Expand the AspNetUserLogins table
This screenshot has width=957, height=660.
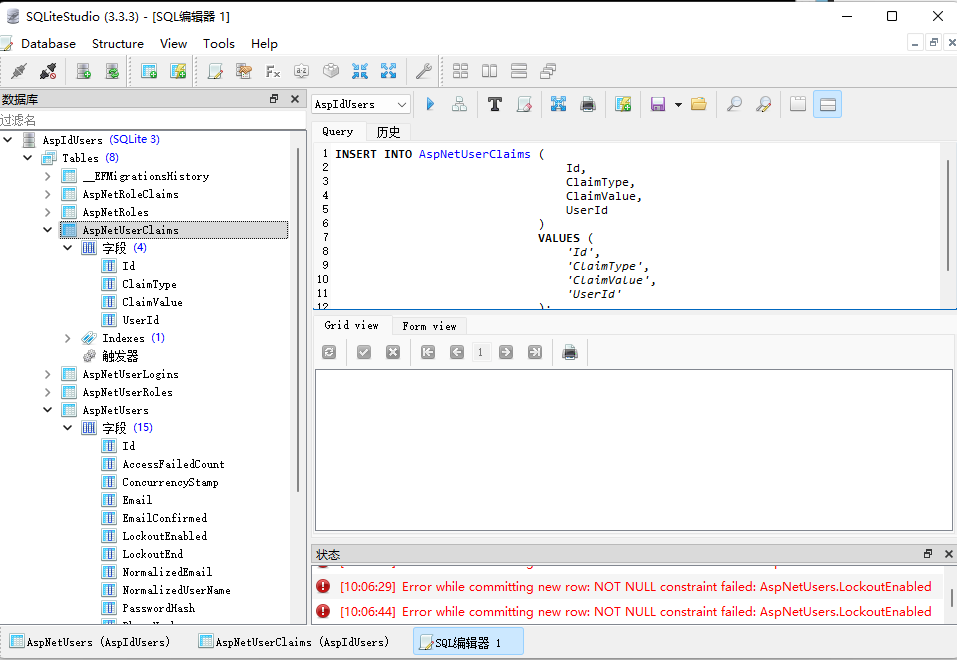(48, 374)
